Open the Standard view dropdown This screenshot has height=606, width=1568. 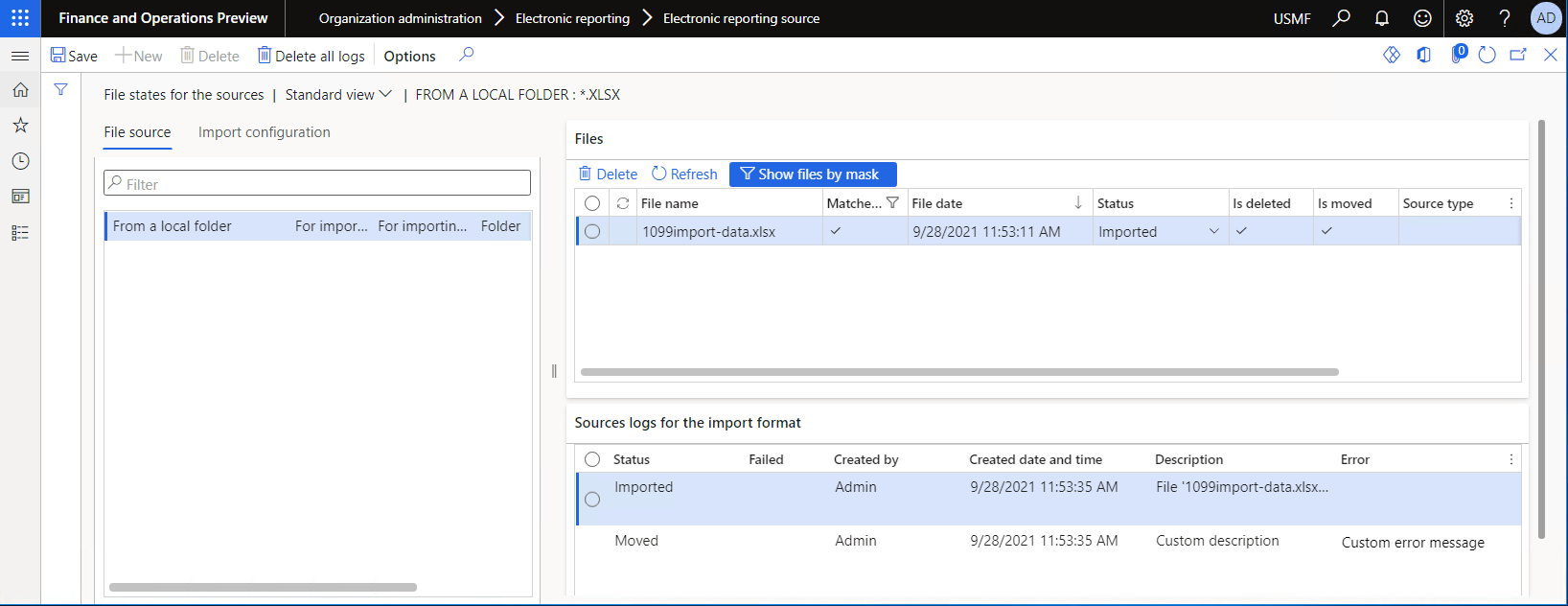(338, 94)
